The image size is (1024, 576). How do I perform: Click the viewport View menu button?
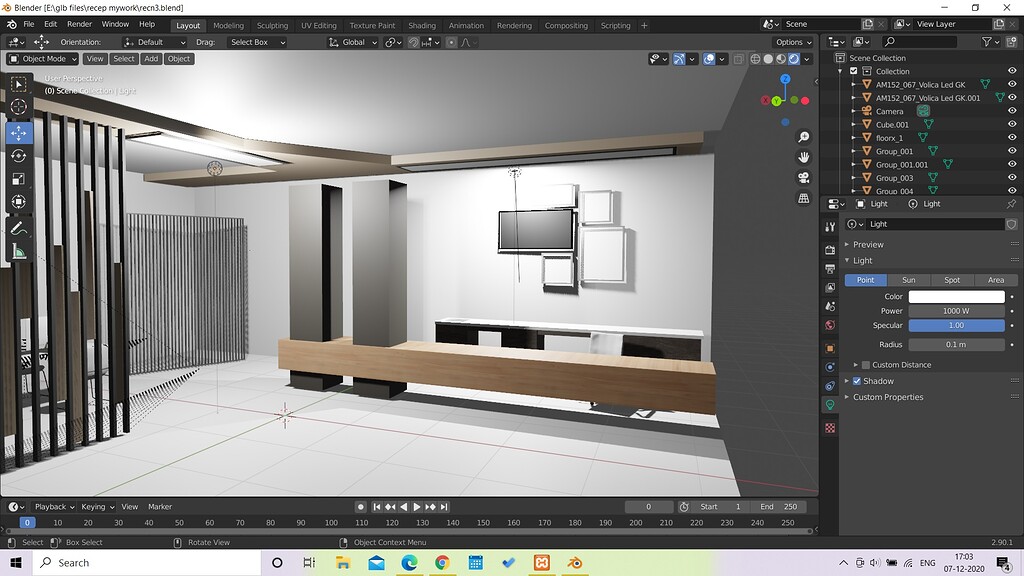95,59
